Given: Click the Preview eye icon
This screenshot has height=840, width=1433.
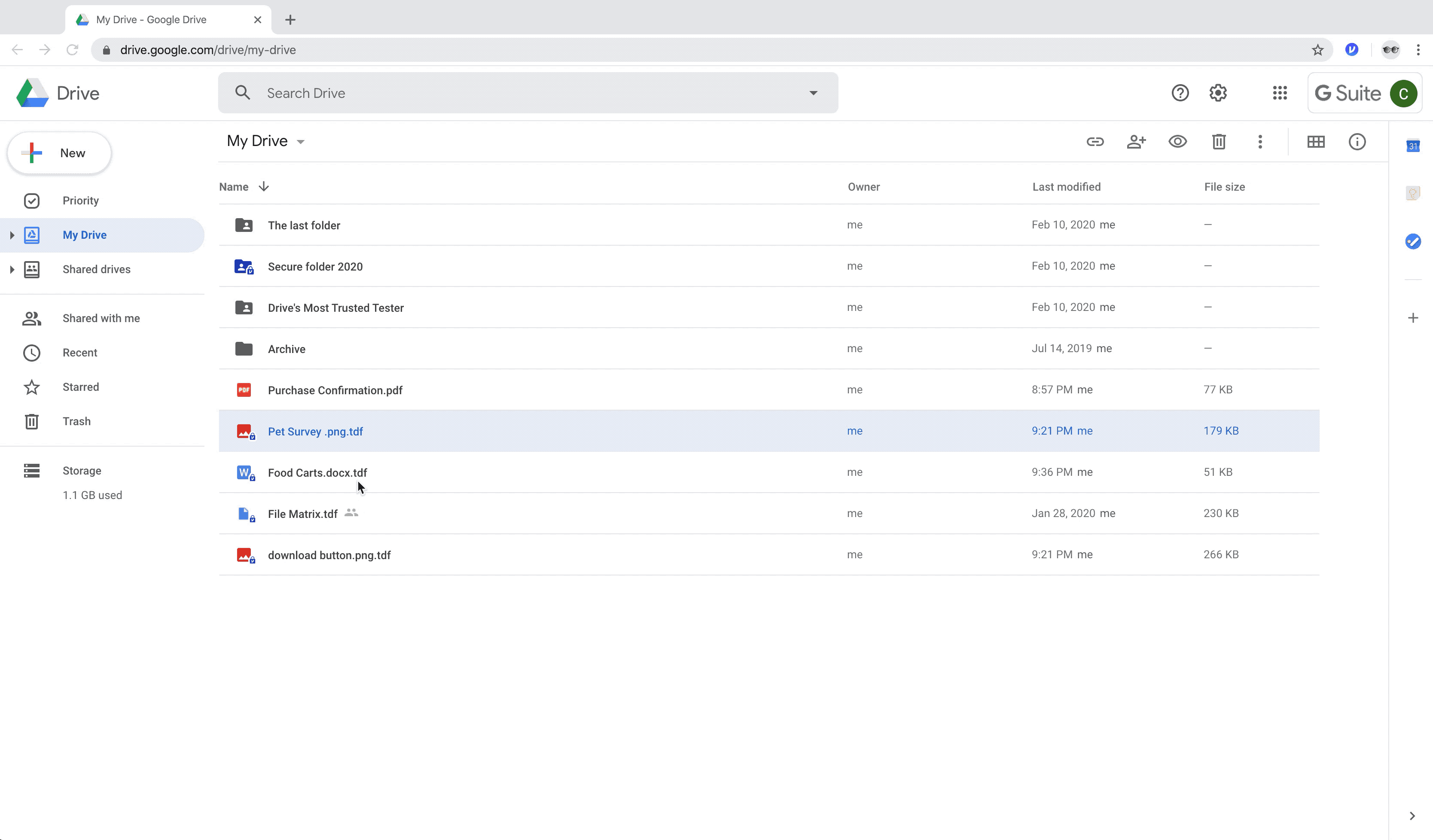Looking at the screenshot, I should tap(1177, 142).
